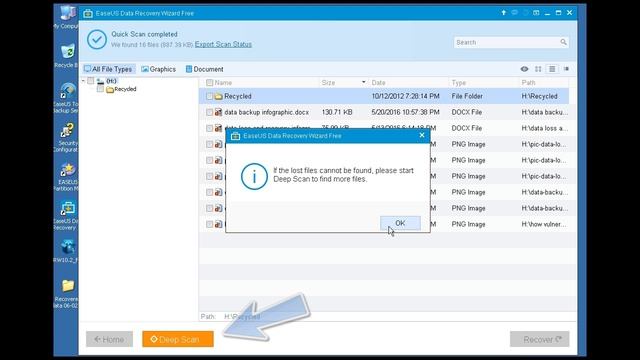Sort by the Type column header
Image resolution: width=640 pixels, height=360 pixels.
pyautogui.click(x=458, y=82)
